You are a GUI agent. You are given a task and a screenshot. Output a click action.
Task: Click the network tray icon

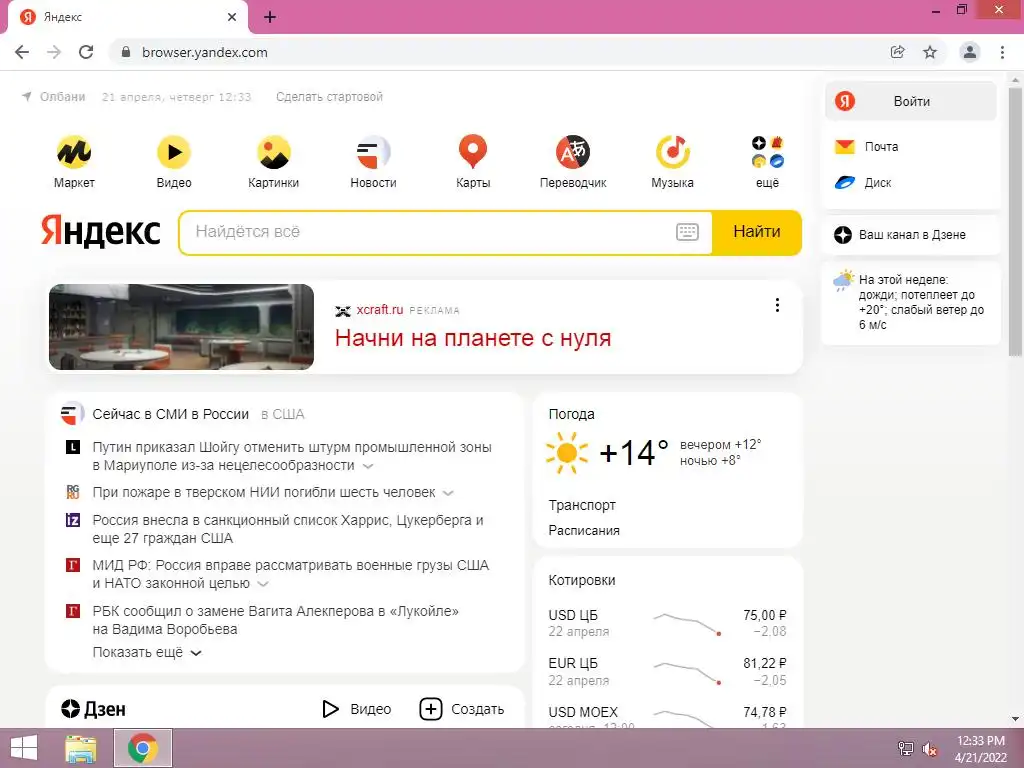coord(906,749)
